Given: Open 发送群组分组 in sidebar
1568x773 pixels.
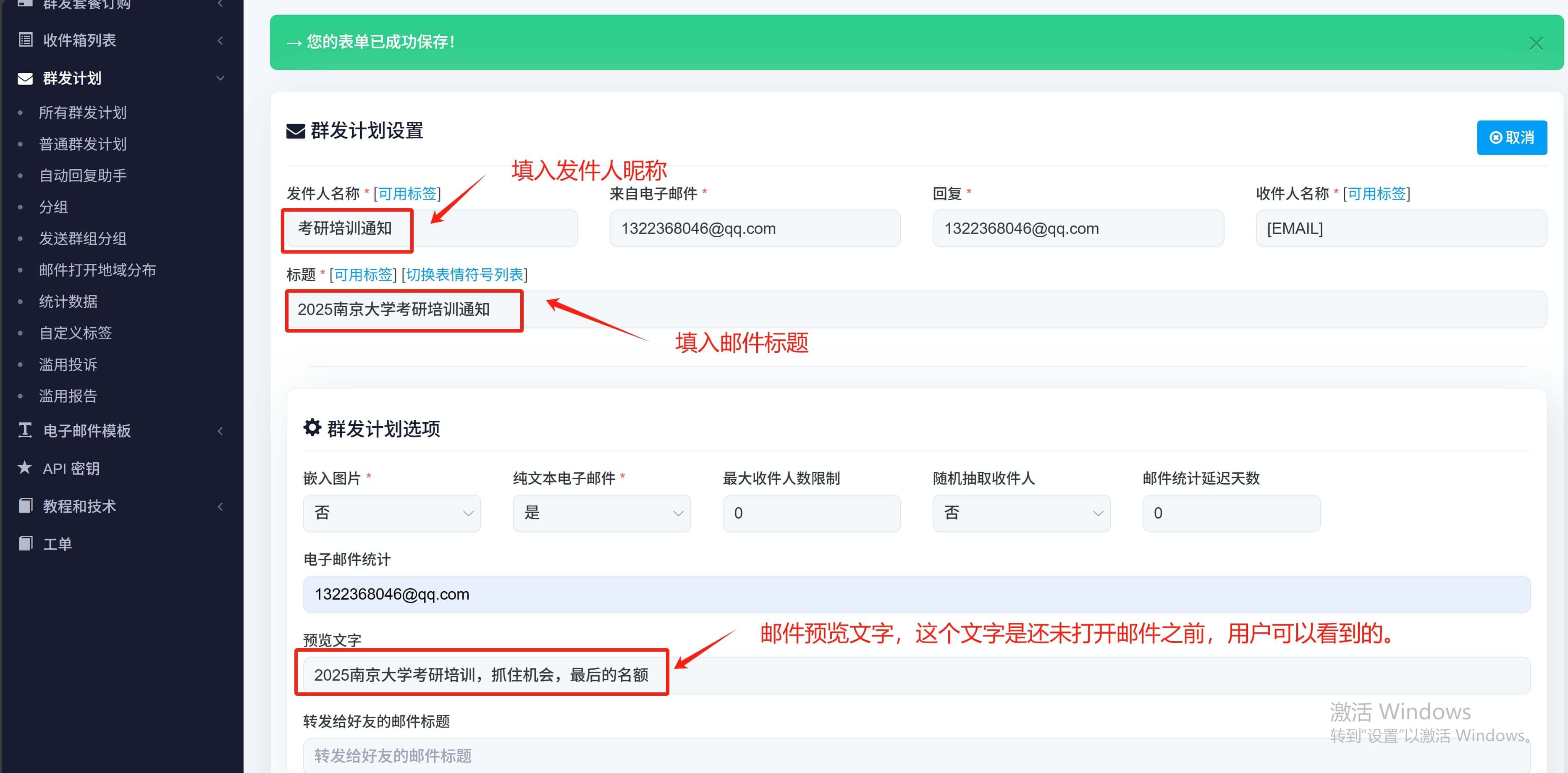Looking at the screenshot, I should pyautogui.click(x=83, y=238).
